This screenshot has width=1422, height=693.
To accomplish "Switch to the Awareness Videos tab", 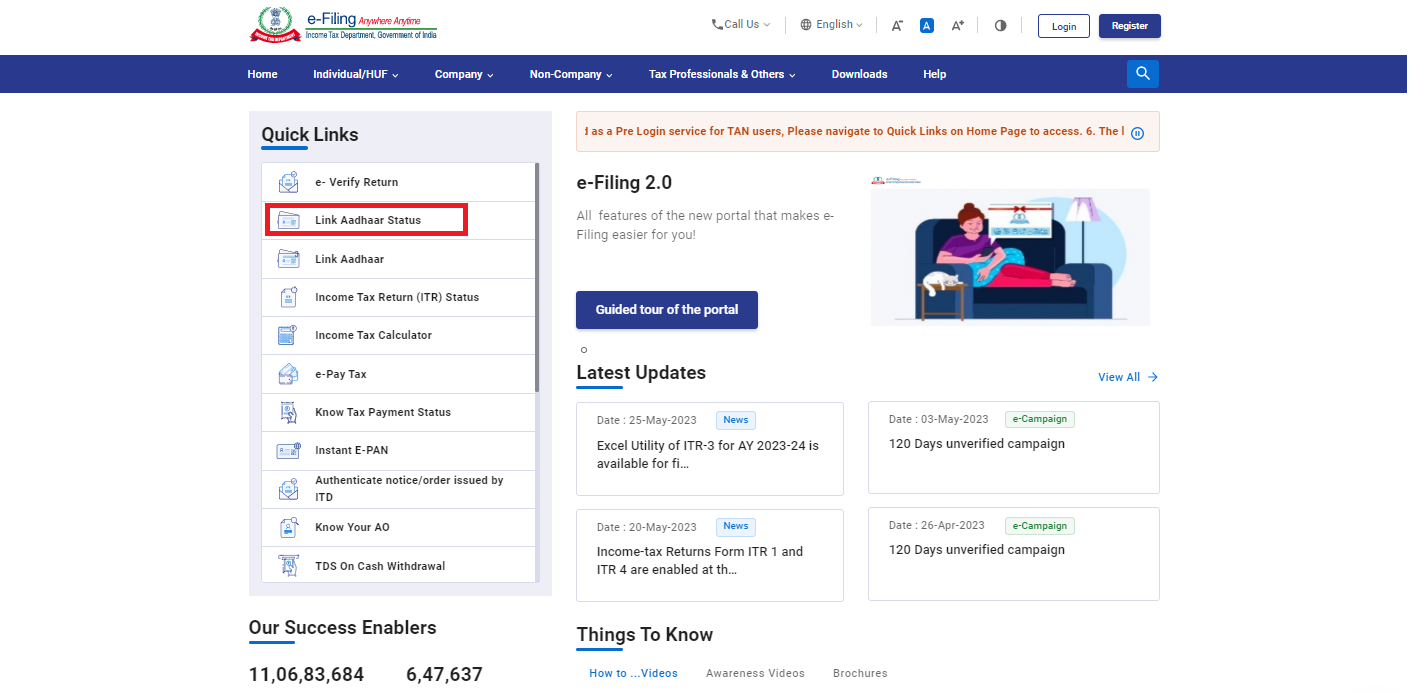I will pyautogui.click(x=755, y=673).
